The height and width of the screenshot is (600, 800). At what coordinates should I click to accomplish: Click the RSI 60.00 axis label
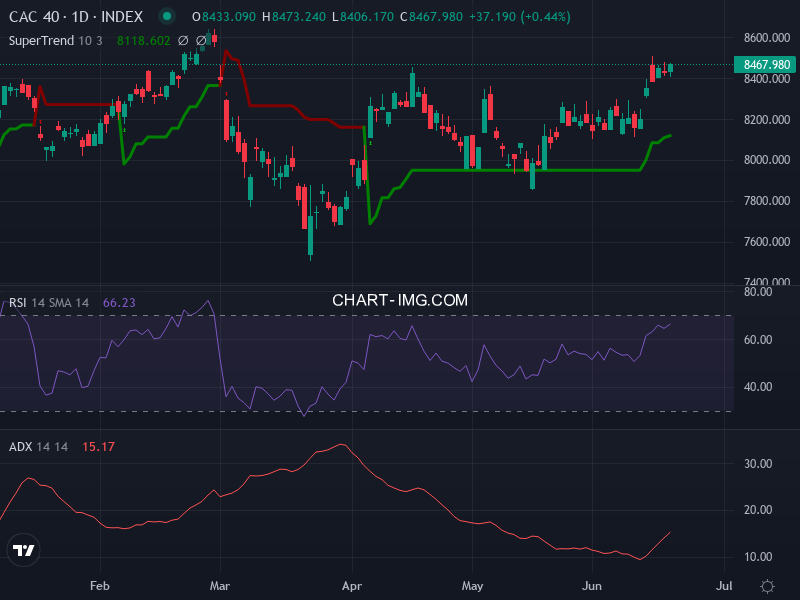click(758, 340)
